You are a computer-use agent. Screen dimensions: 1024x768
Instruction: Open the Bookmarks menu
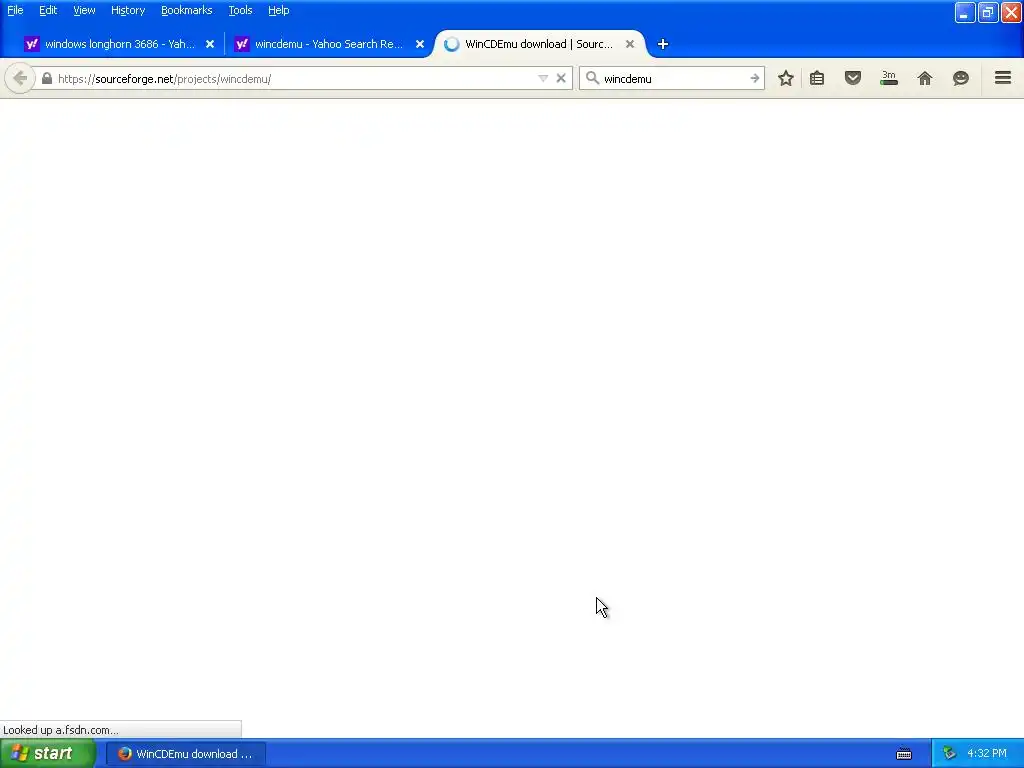point(187,10)
